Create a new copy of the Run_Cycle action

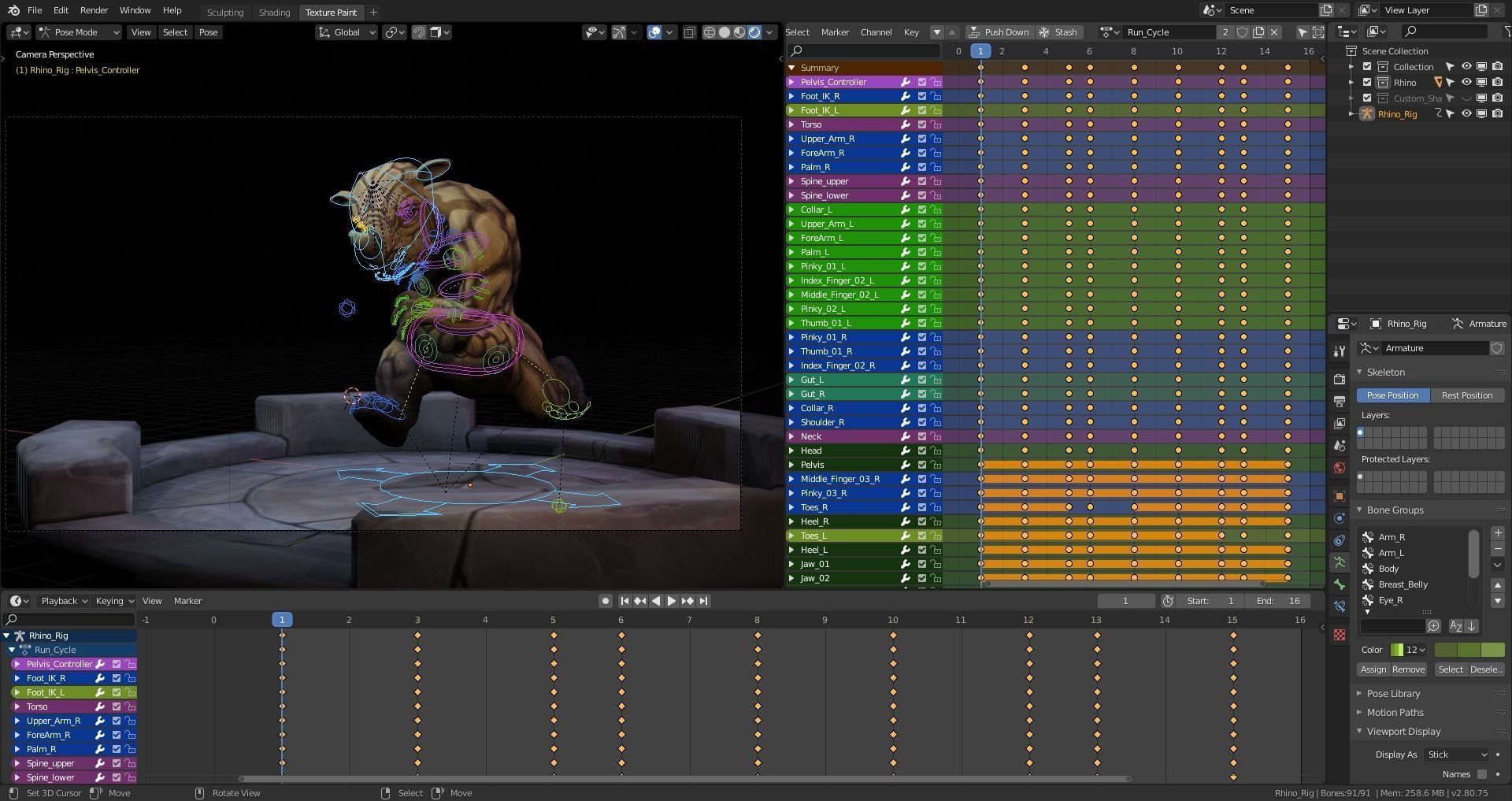[x=1258, y=32]
